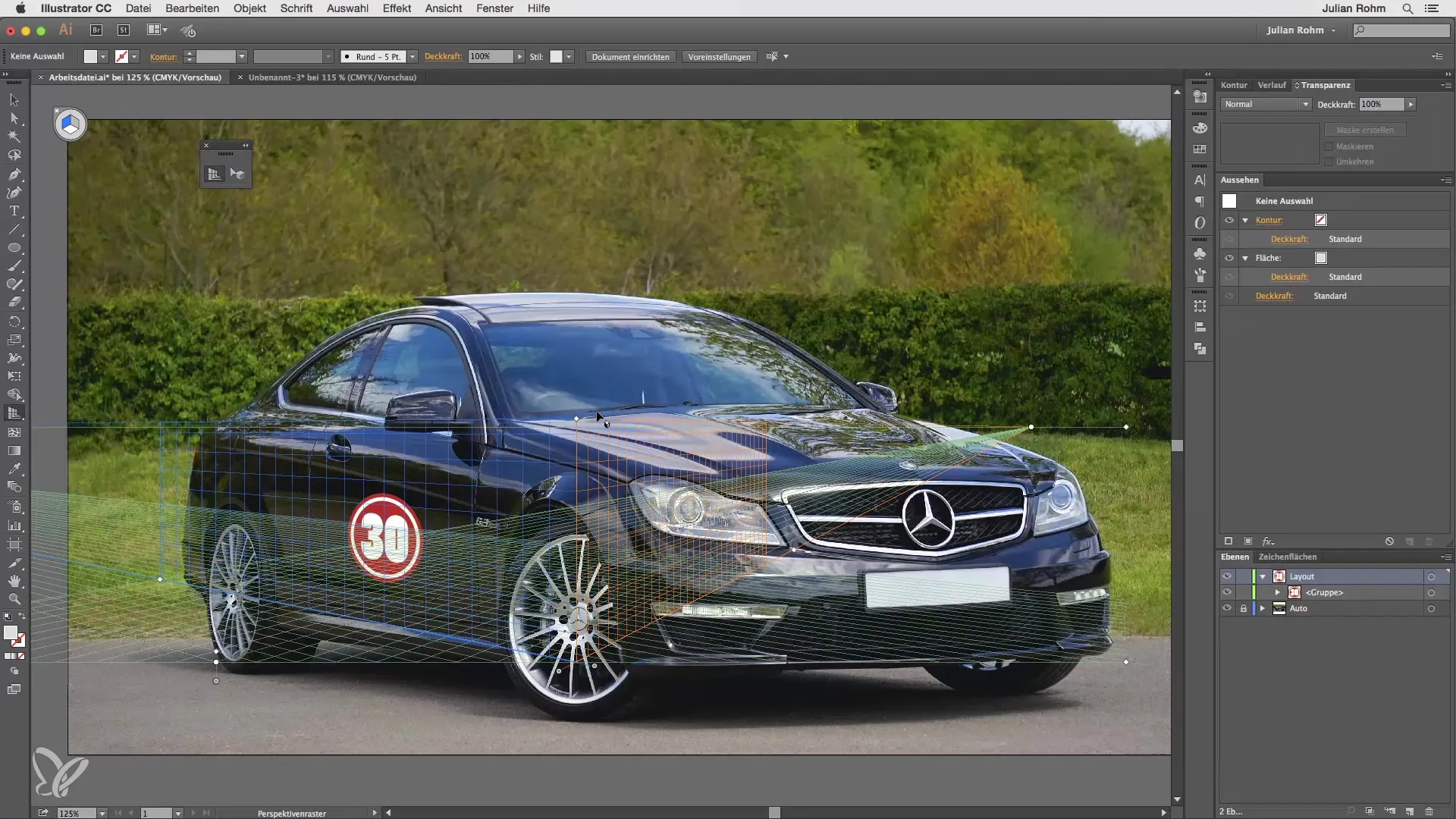Expand the Gruppe sublayer
Screen dimensions: 1456x819
pyautogui.click(x=1278, y=592)
